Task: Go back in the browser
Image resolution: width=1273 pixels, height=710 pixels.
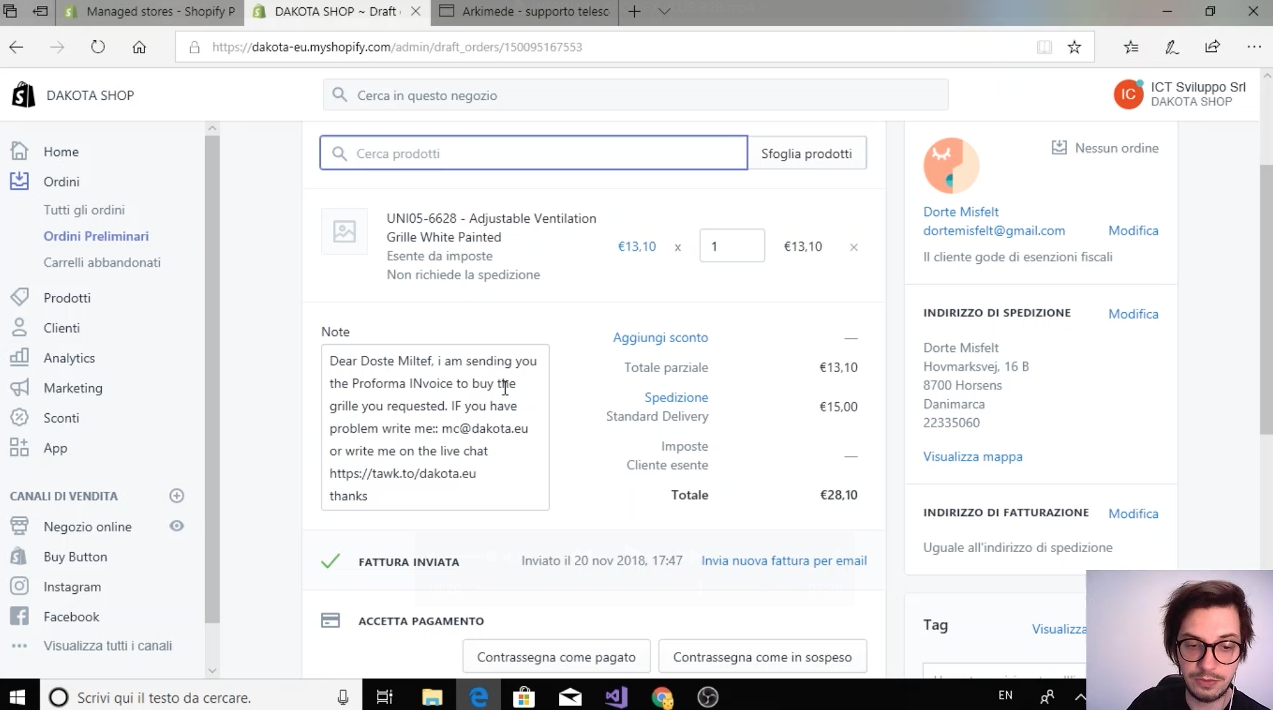Action: (x=16, y=47)
